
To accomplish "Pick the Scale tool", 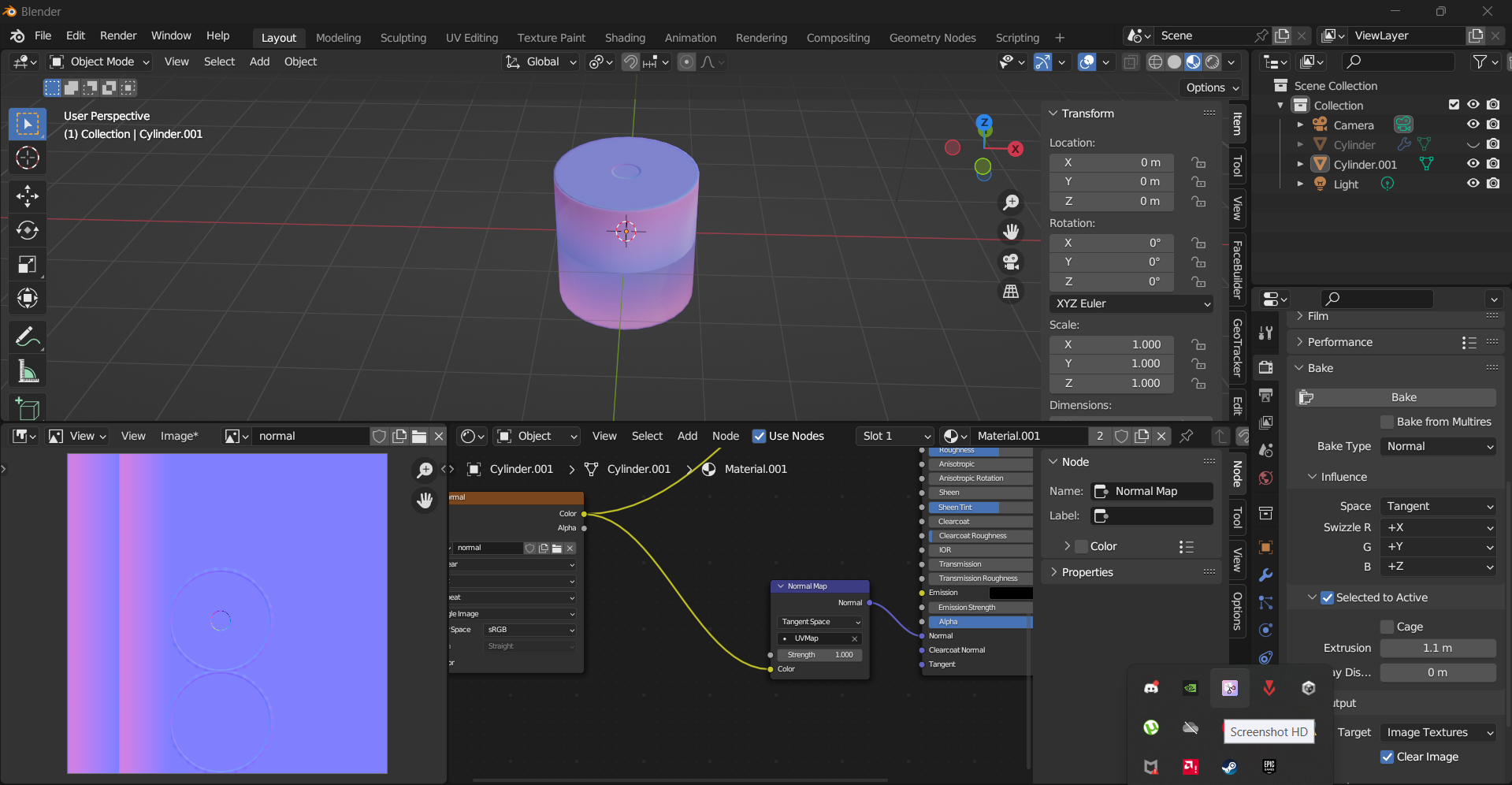I will (28, 265).
